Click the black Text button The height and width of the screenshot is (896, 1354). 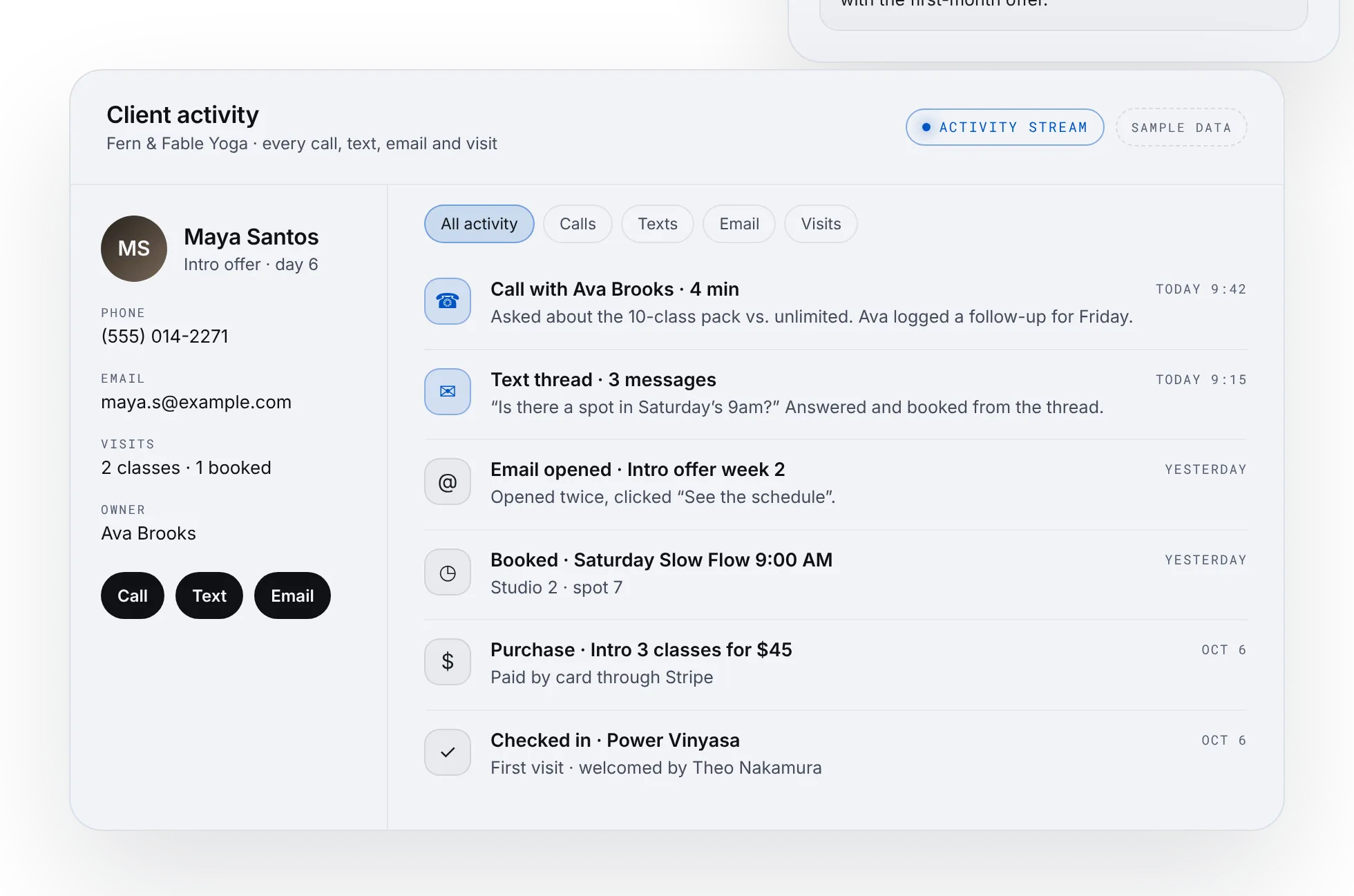[209, 595]
